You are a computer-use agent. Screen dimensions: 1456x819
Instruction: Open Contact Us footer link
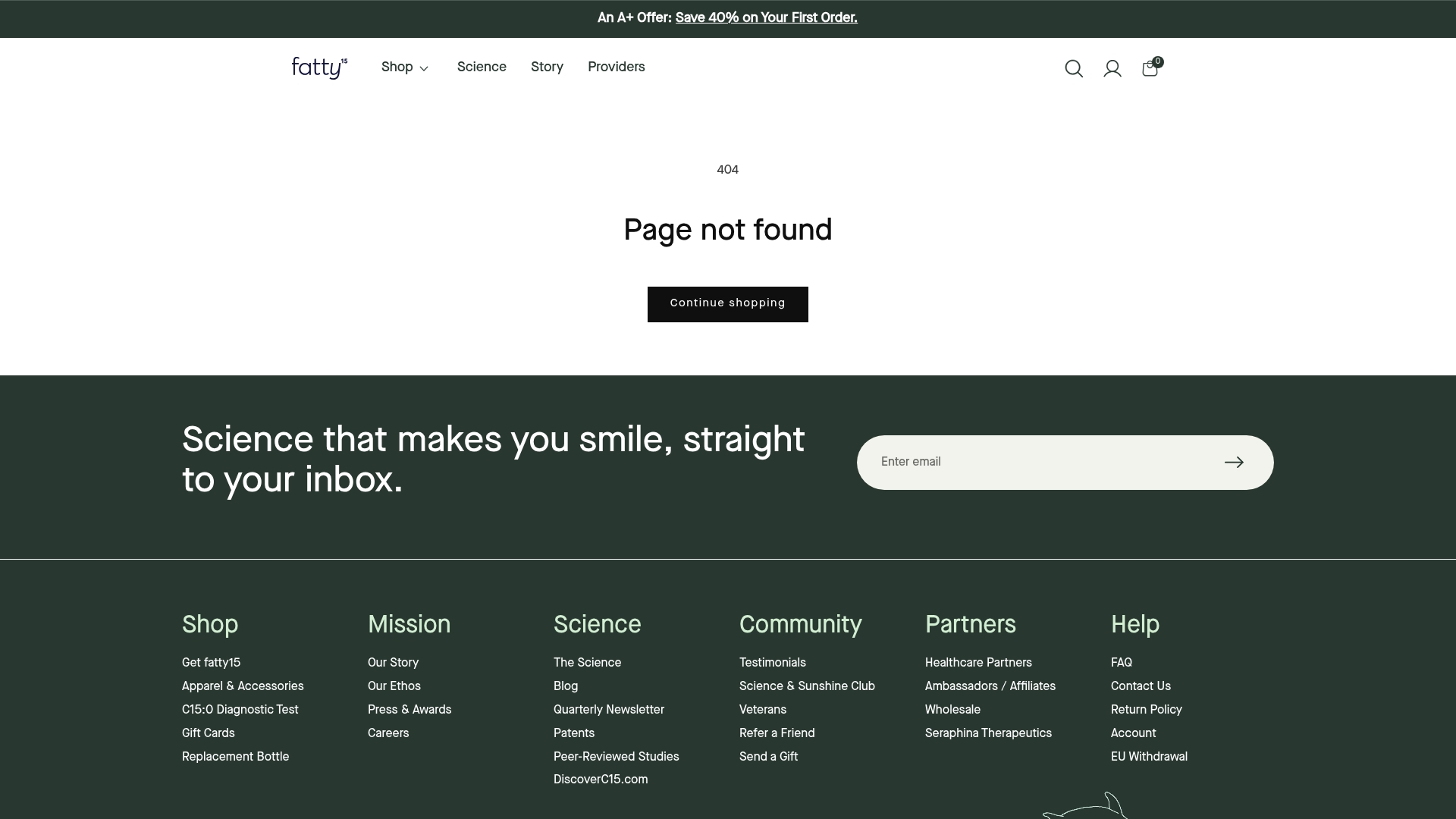[x=1141, y=686]
